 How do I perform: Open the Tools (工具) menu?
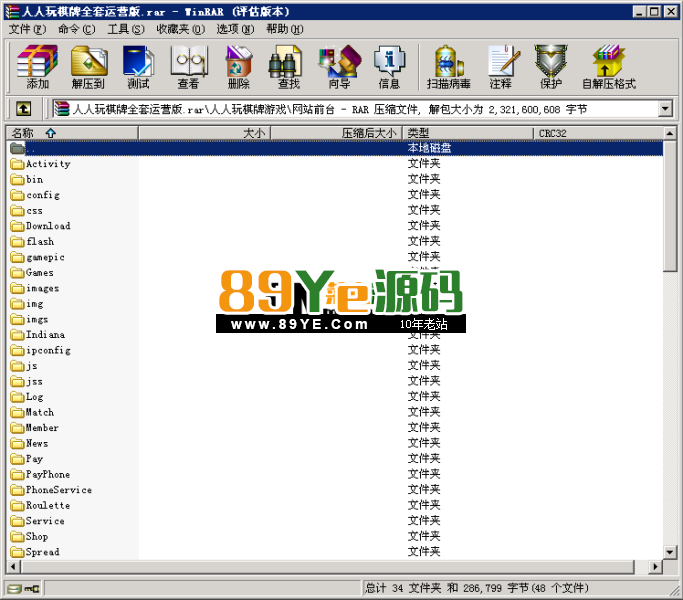tap(126, 29)
